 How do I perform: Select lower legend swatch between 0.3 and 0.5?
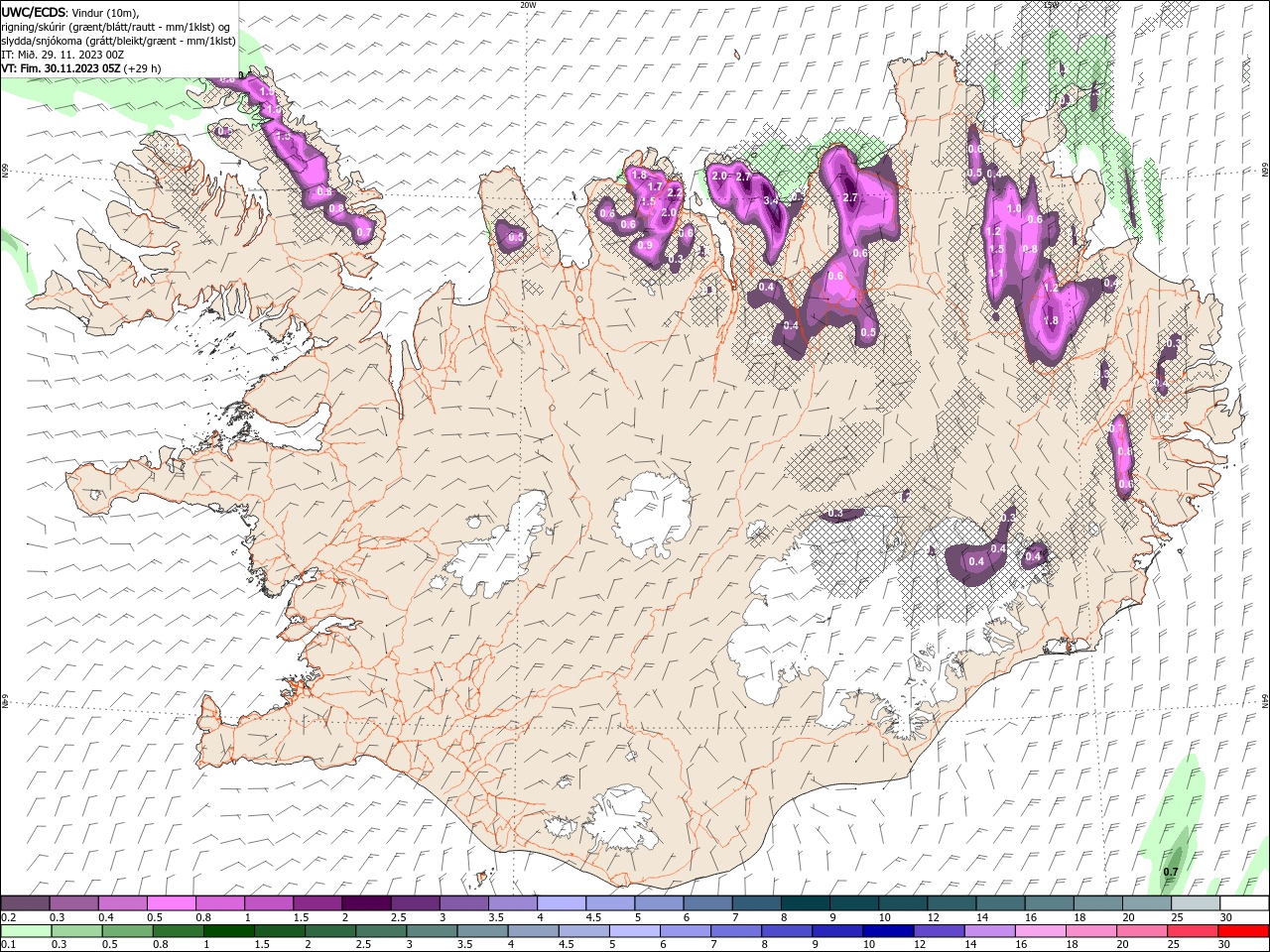tap(76, 931)
